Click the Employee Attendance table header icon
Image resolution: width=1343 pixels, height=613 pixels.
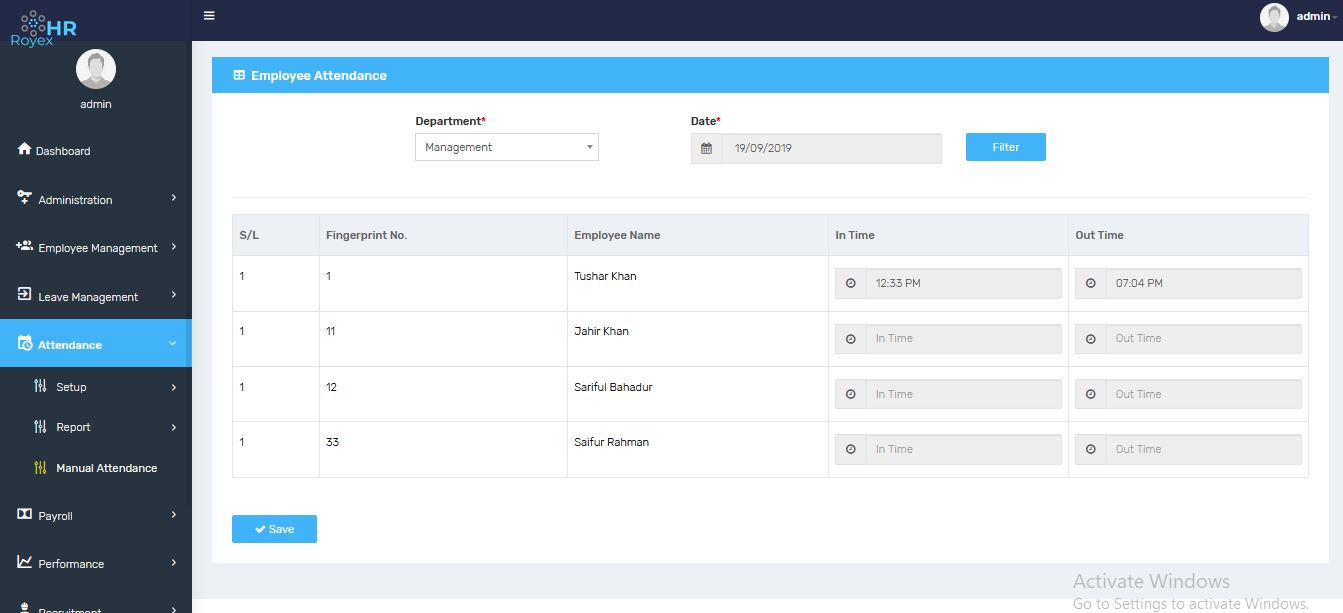(239, 75)
